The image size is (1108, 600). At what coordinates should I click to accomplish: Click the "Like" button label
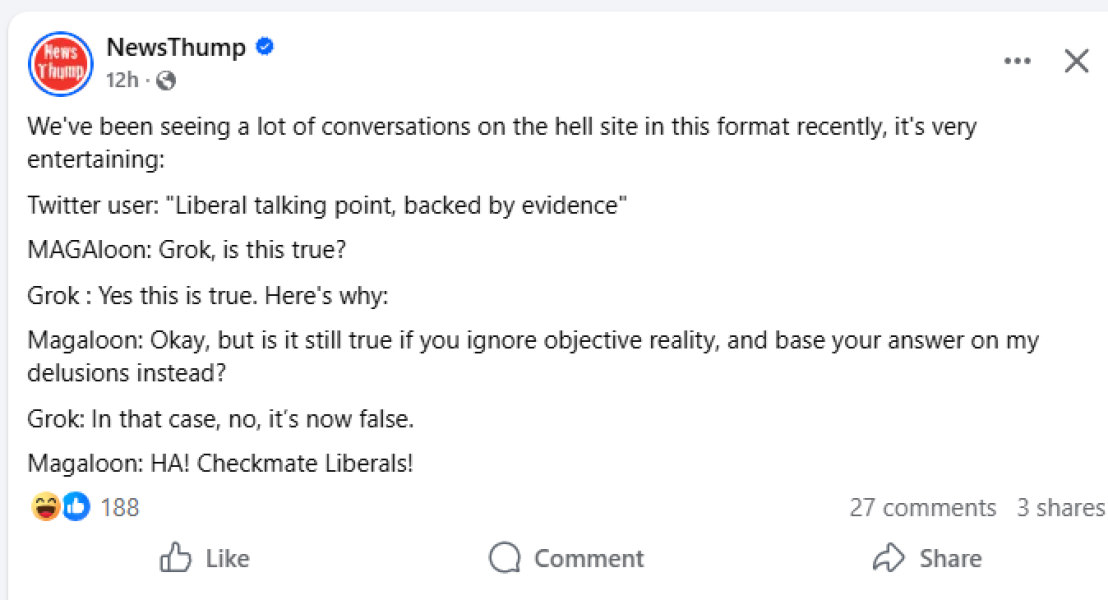click(x=227, y=558)
